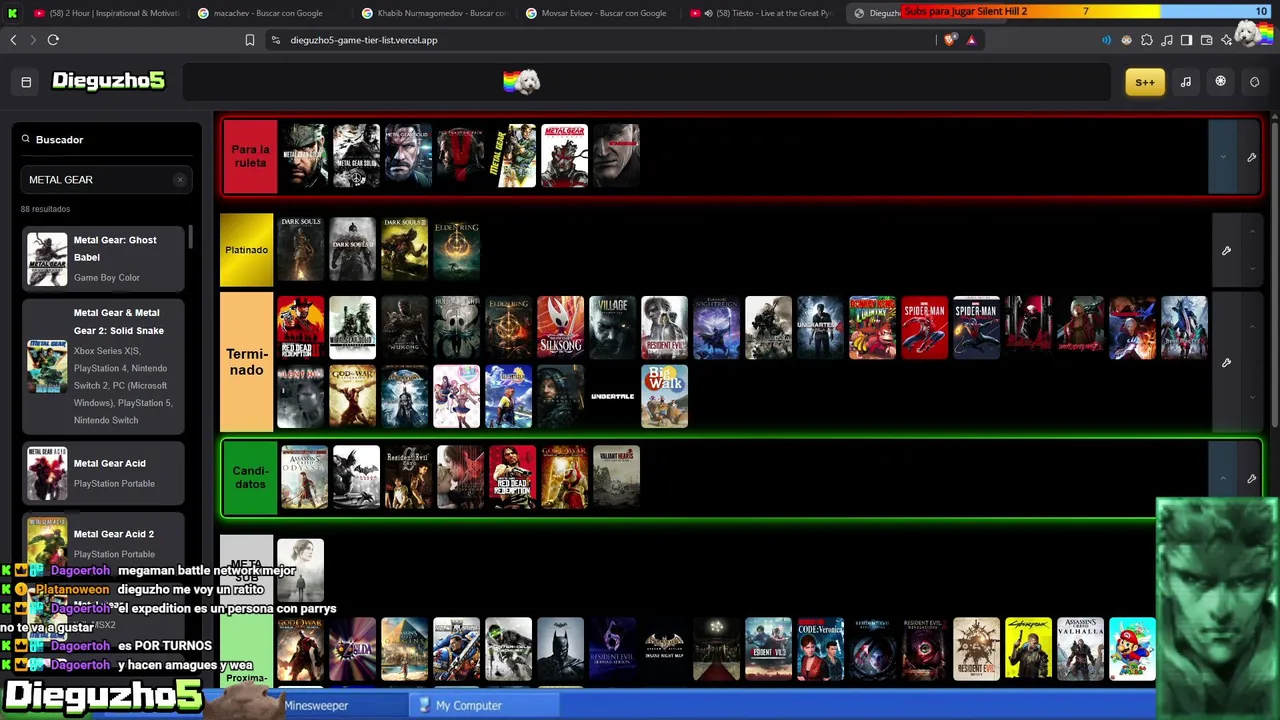Clear the search field with the X icon
Image resolution: width=1280 pixels, height=720 pixels.
pos(180,180)
